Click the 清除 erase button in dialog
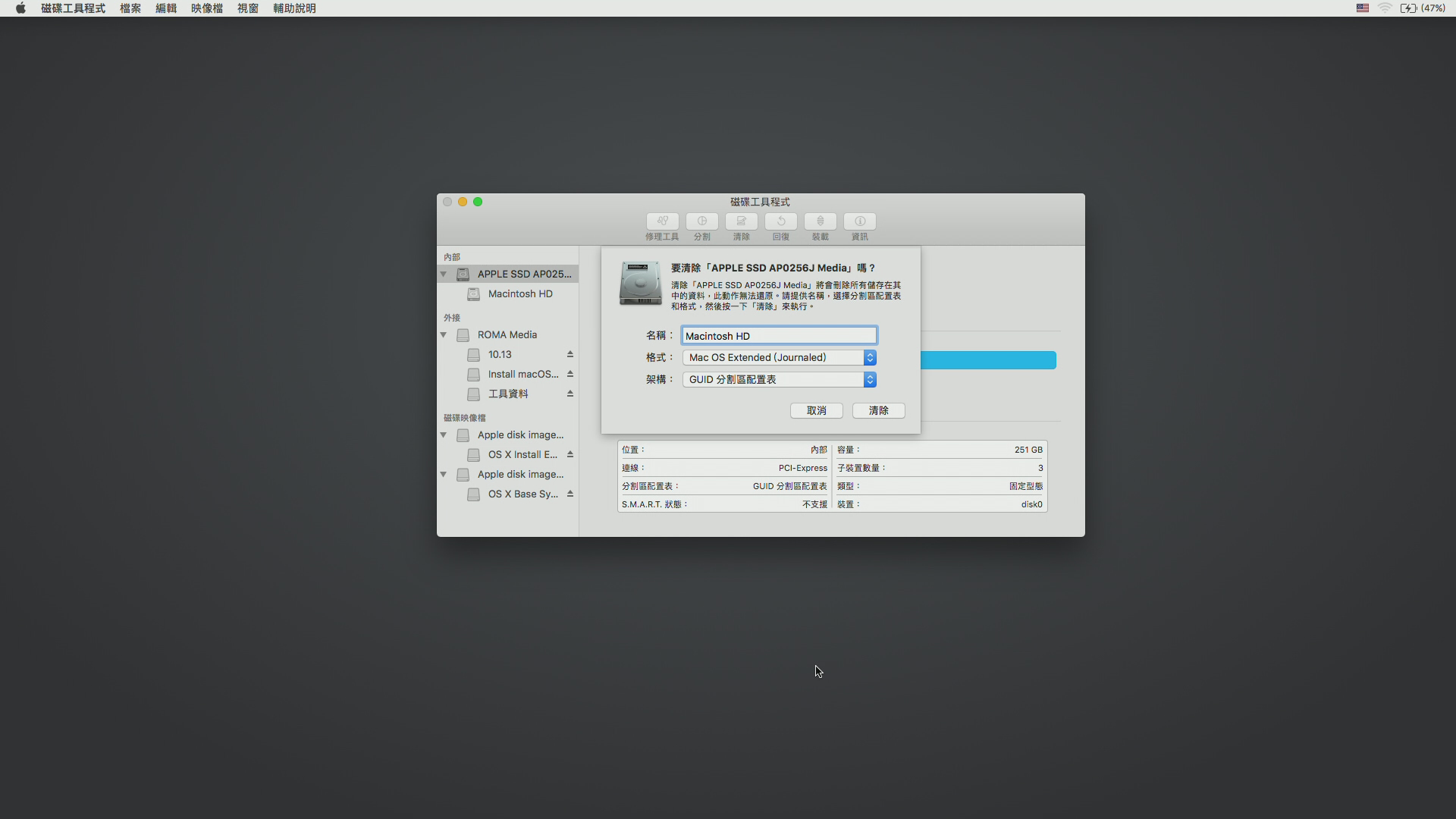The height and width of the screenshot is (819, 1456). click(x=878, y=410)
